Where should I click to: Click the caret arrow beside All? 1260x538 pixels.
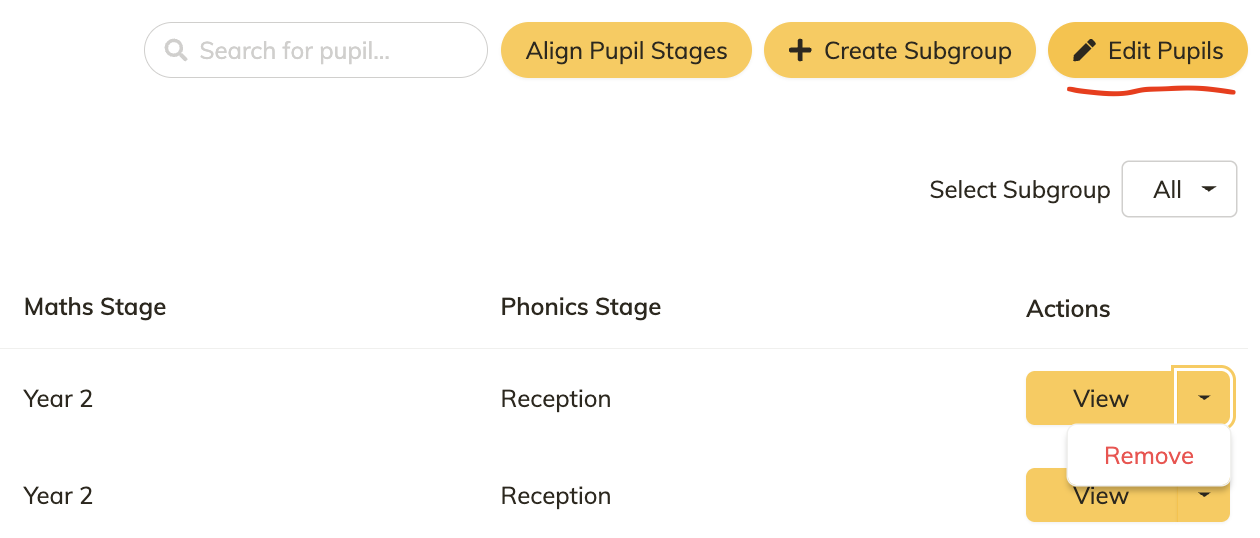pyautogui.click(x=1208, y=189)
